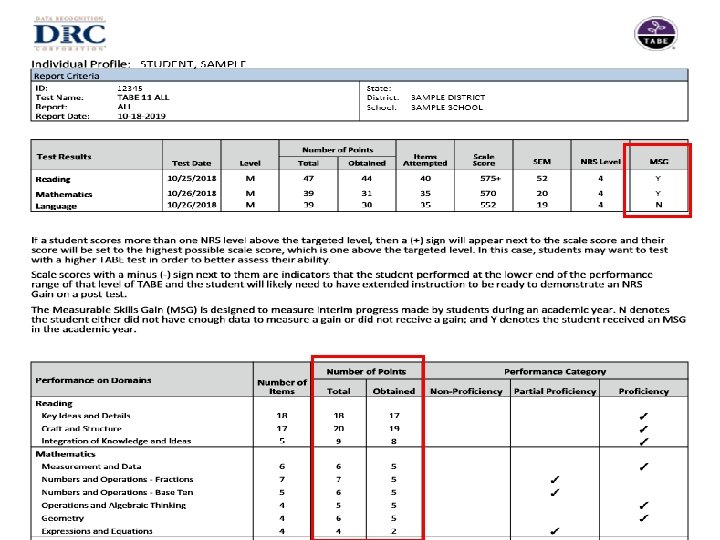Viewport: 720px width, 540px height.
Task: Select the Reading MSG value Y
Action: [x=658, y=178]
